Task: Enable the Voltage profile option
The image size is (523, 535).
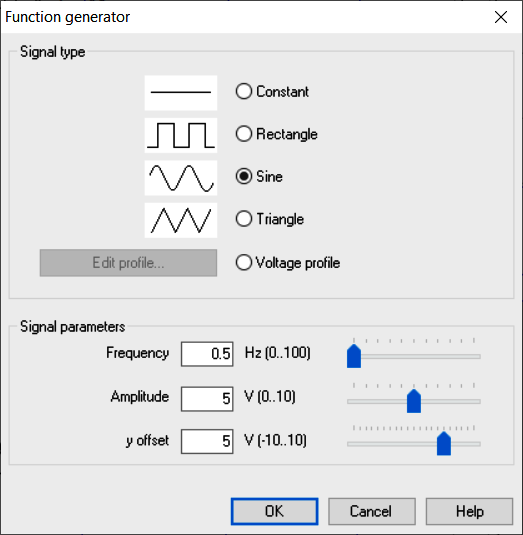Action: point(288,263)
